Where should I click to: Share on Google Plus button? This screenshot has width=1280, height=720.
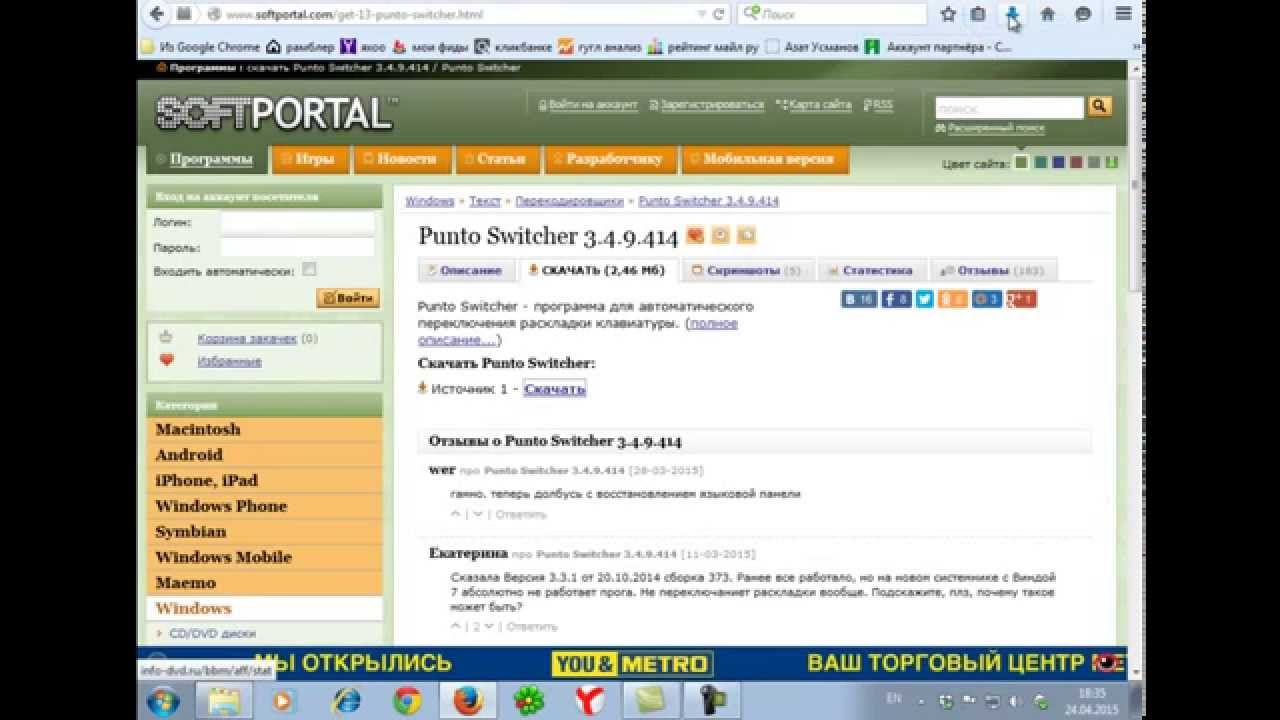point(1021,298)
